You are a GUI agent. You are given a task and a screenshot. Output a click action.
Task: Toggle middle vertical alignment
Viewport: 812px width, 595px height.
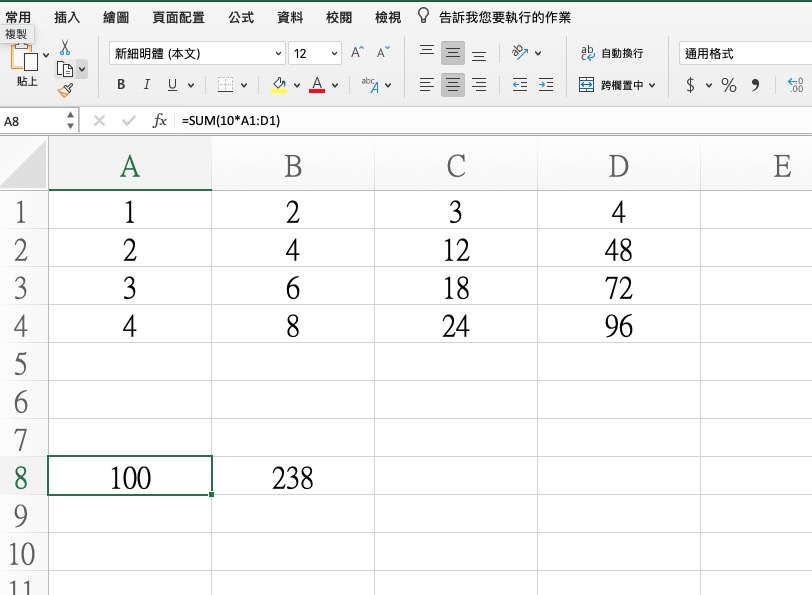coord(453,53)
